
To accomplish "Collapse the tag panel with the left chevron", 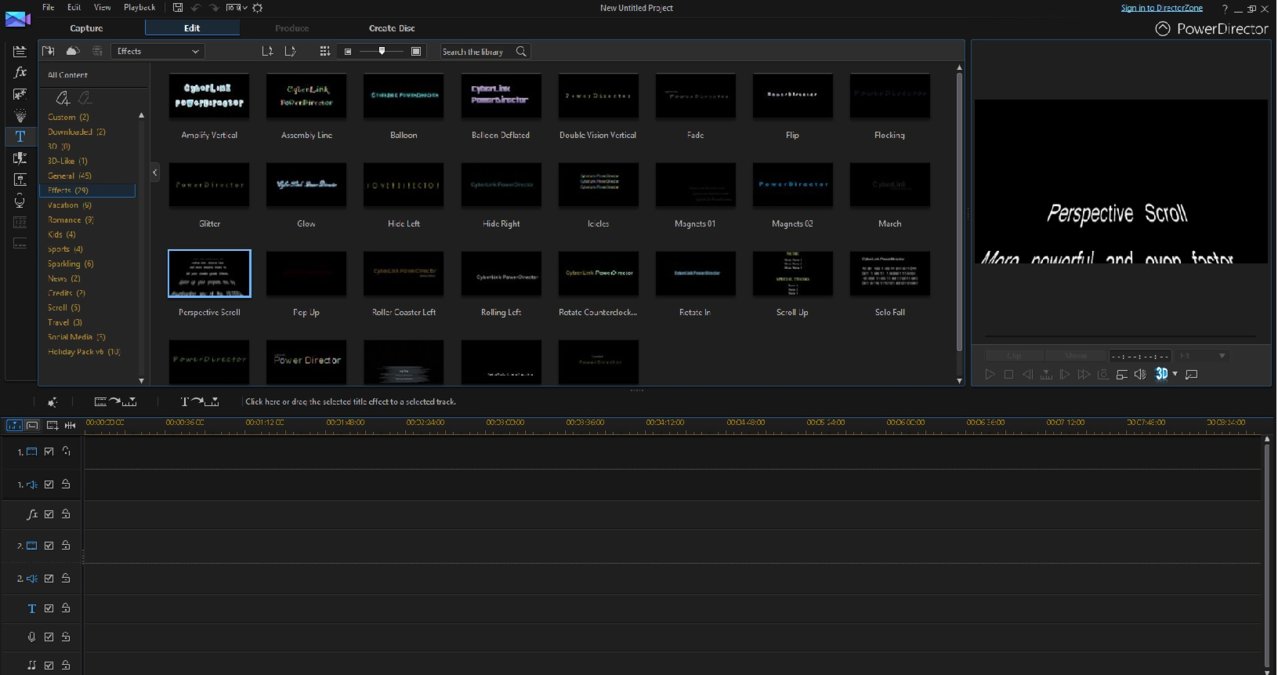I will coord(155,172).
